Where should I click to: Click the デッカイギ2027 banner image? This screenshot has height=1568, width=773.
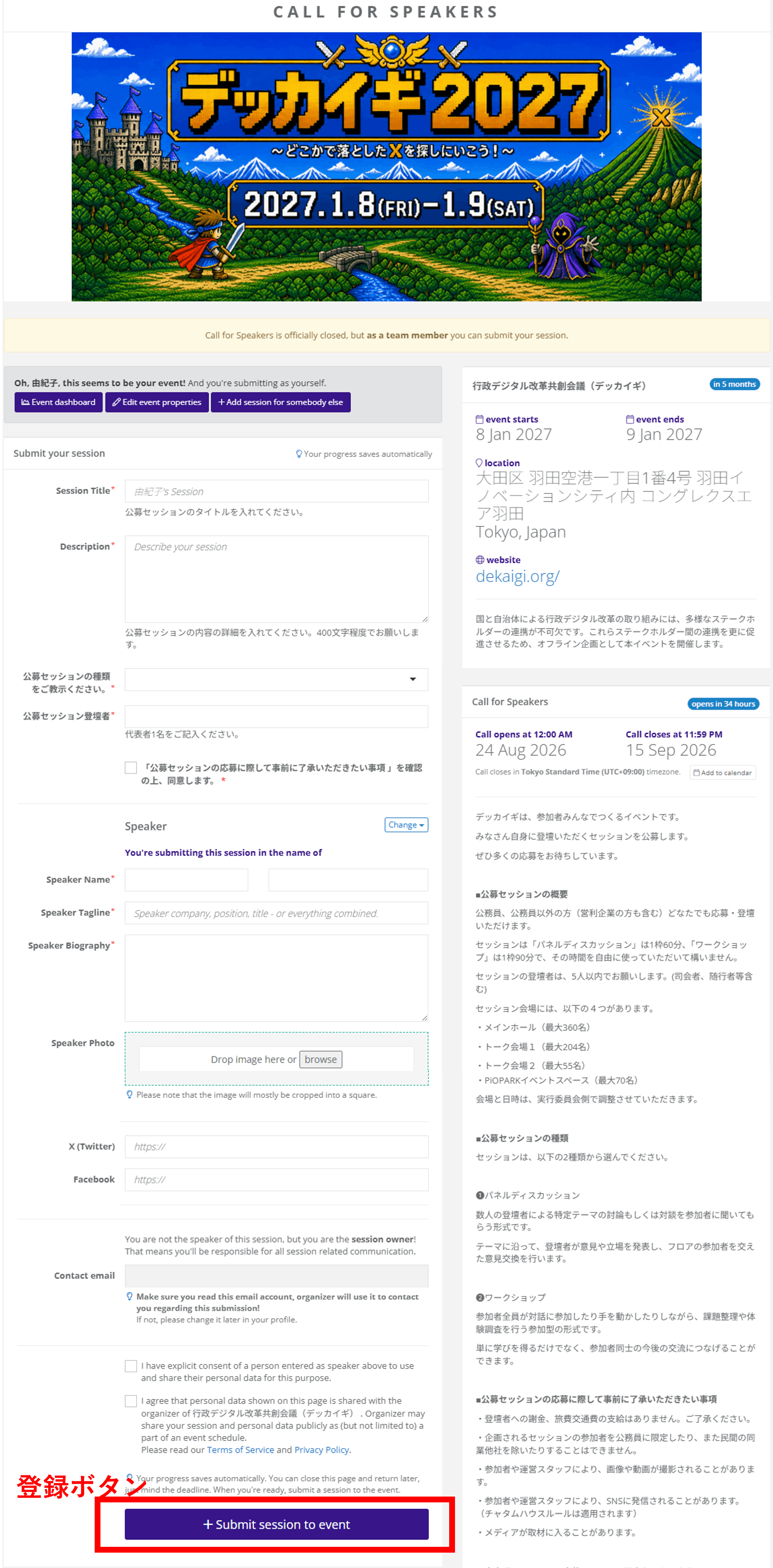coord(386,167)
